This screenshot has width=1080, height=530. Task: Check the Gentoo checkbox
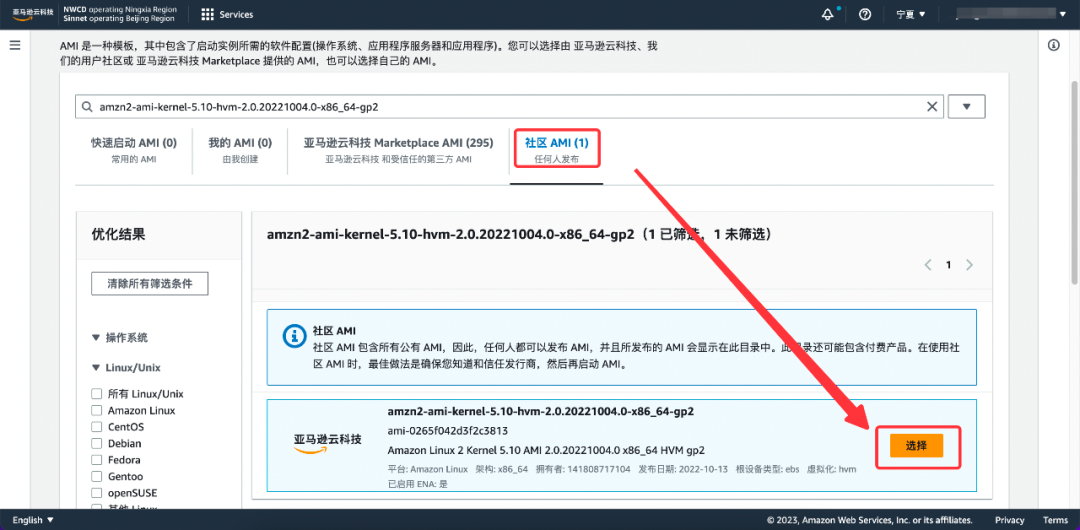click(x=96, y=476)
